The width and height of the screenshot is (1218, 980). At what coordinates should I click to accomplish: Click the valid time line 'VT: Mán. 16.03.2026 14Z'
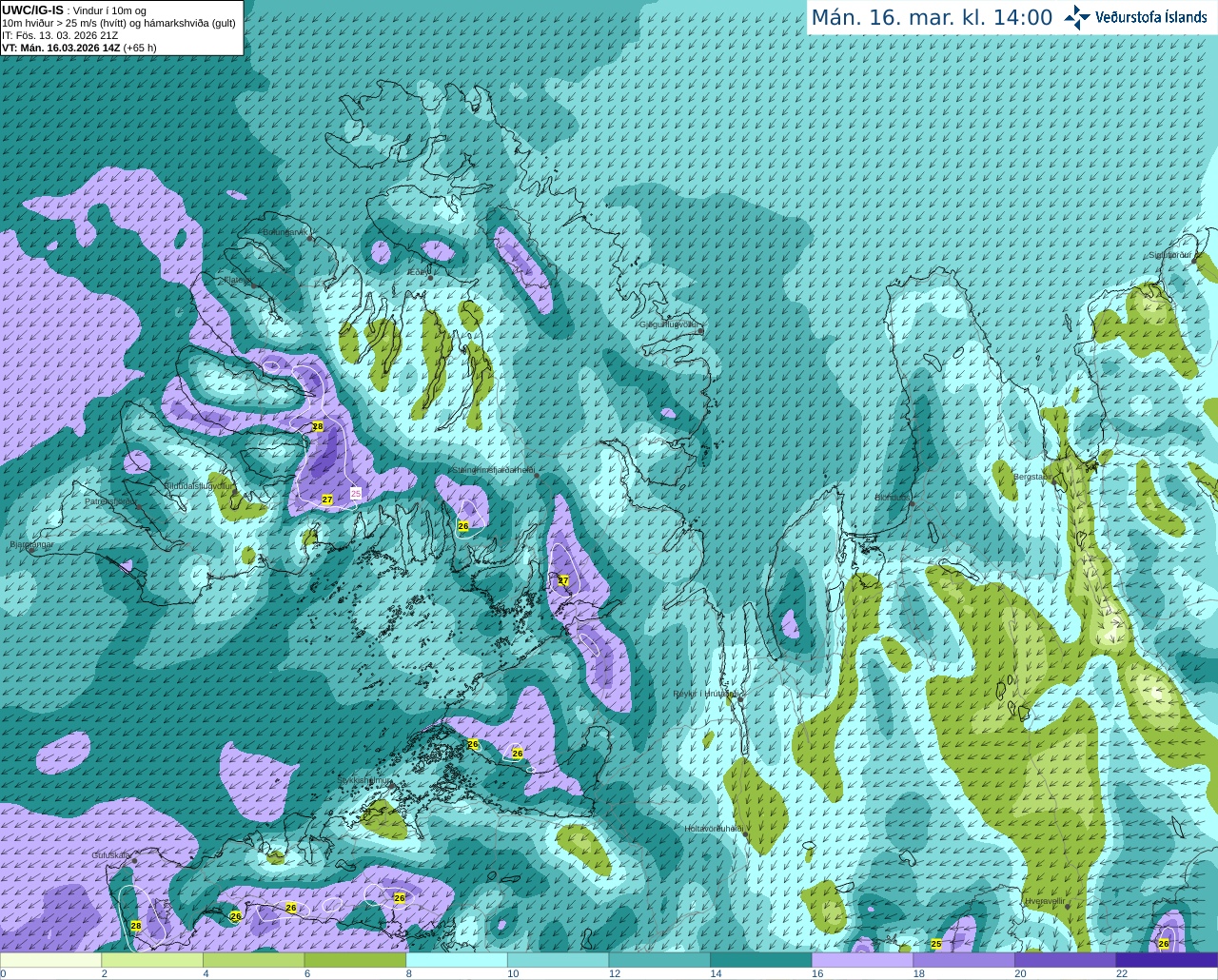61,48
